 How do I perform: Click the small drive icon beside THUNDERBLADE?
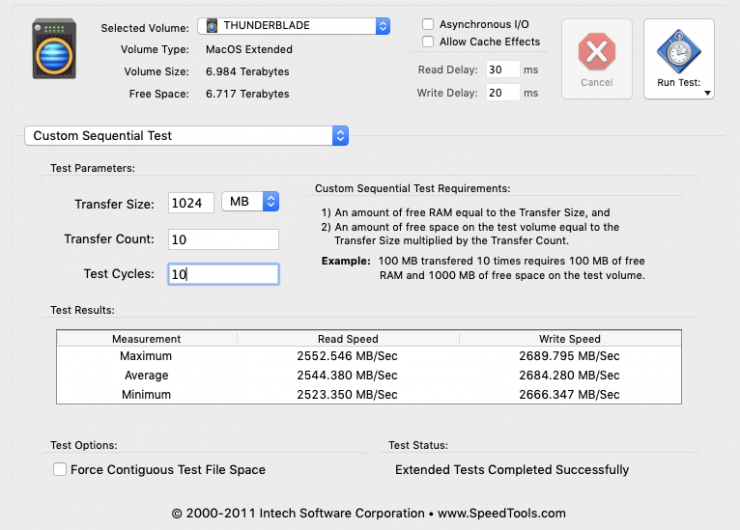click(x=211, y=26)
